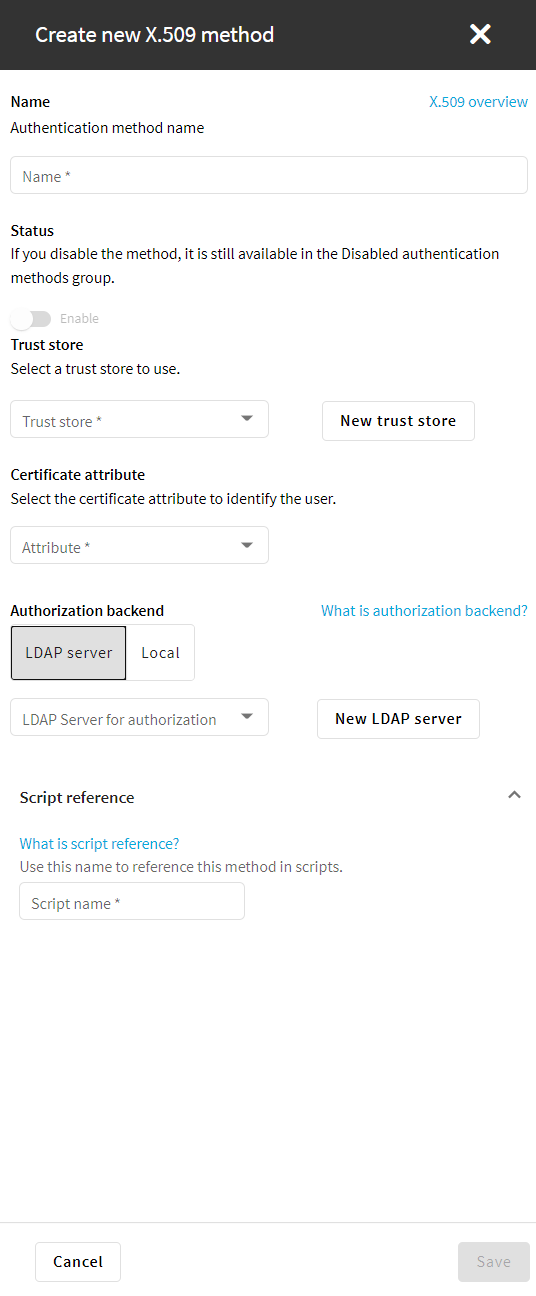
Task: Click the LDAP Server dropdown arrow icon
Action: 247,717
